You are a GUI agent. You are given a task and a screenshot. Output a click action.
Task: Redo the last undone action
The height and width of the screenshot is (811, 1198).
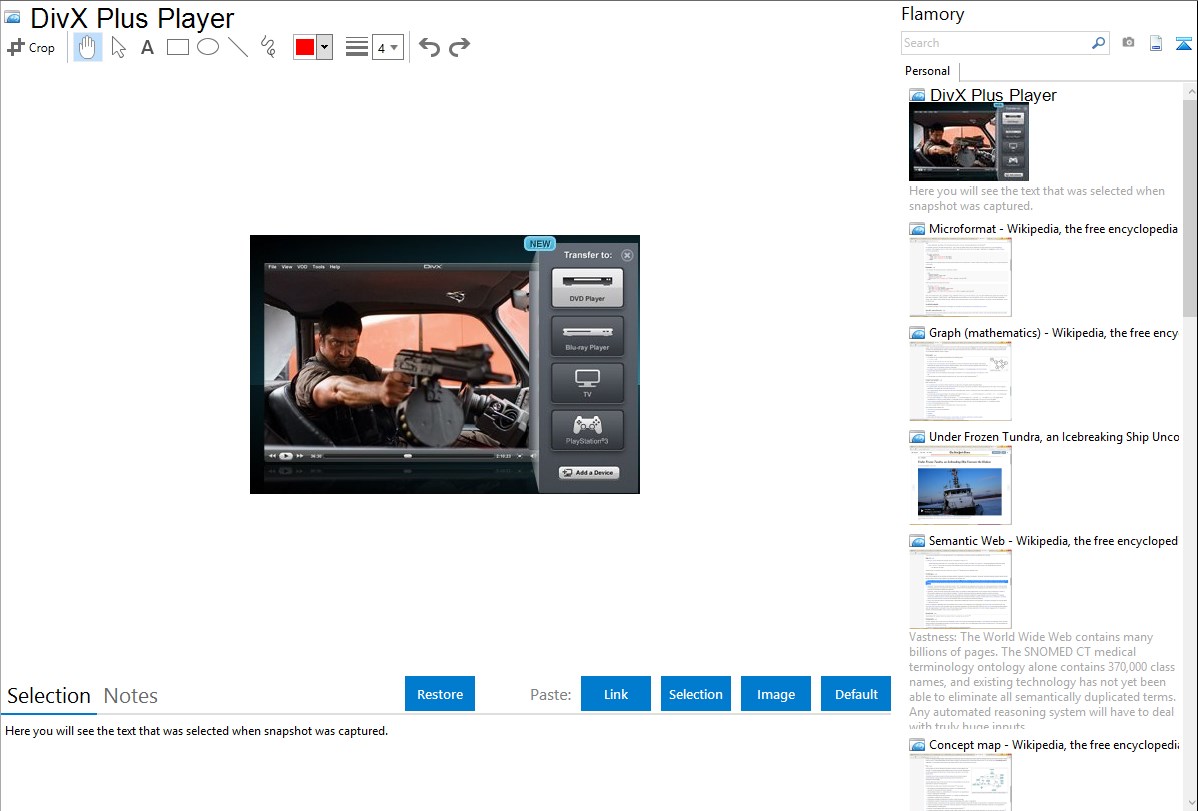[459, 47]
